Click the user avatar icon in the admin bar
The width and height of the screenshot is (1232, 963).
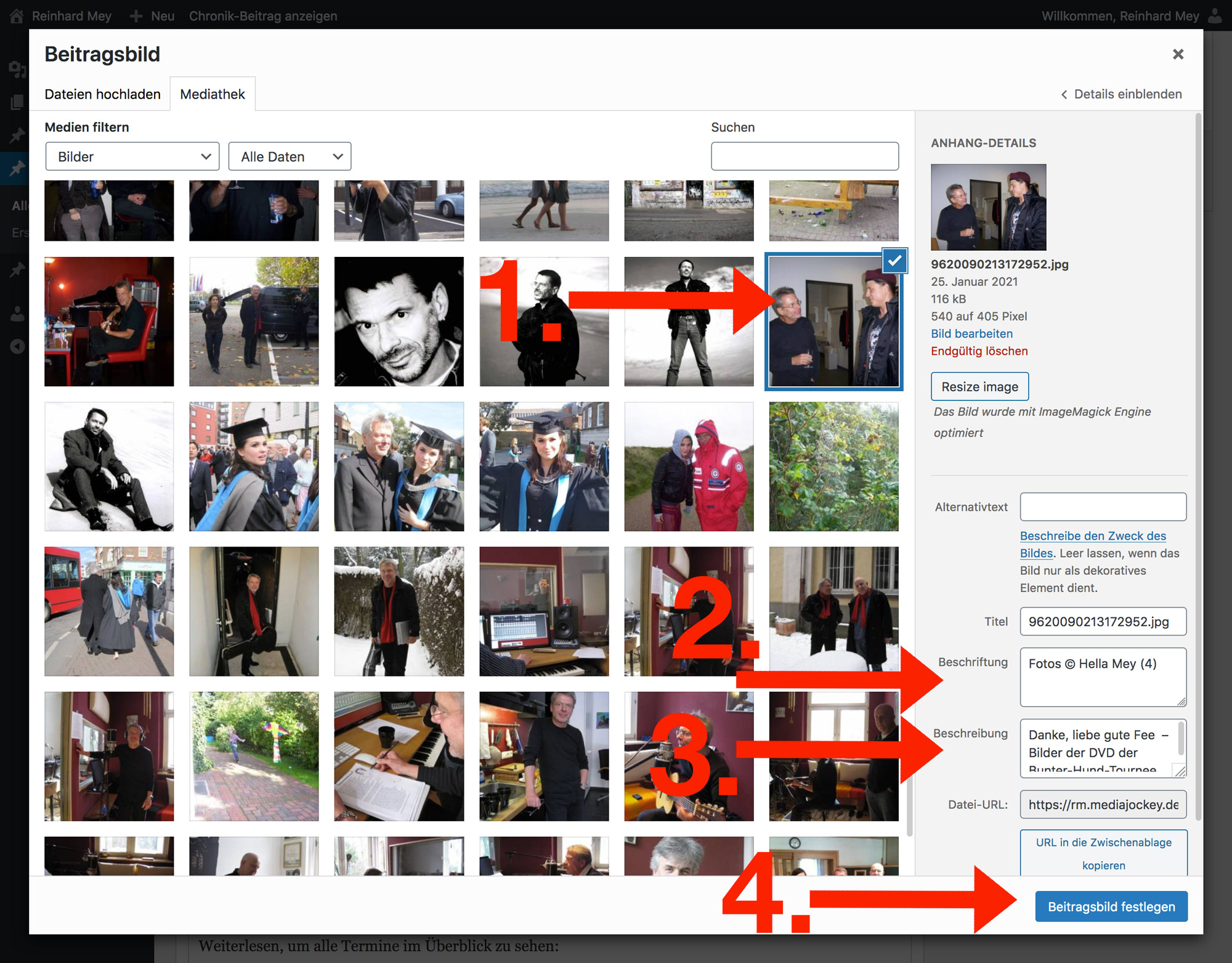click(x=1215, y=16)
